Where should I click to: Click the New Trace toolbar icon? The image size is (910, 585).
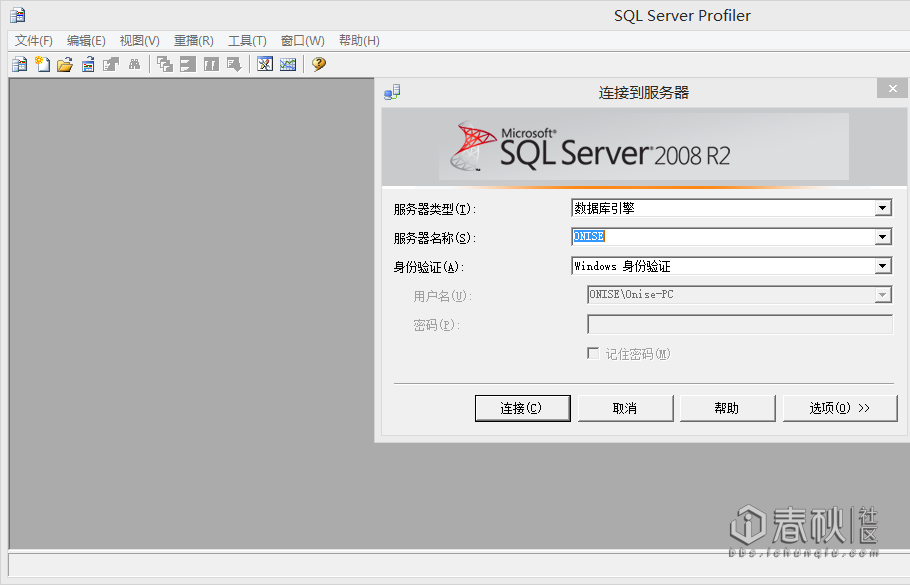point(19,64)
